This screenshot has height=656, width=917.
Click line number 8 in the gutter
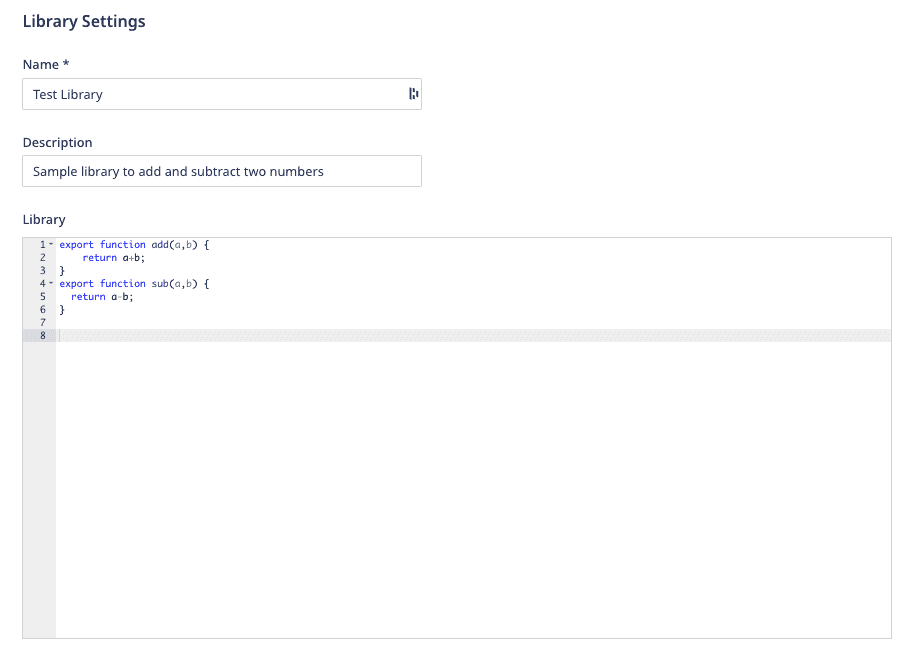pos(41,335)
